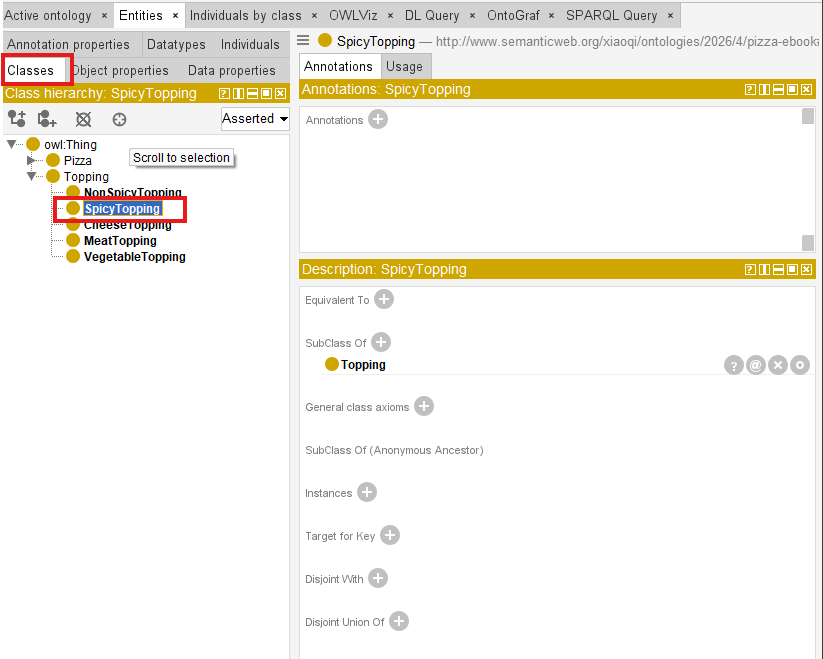Screen dimensions: 823x659
Task: Select the Classes sub-tab
Action: (x=30, y=70)
